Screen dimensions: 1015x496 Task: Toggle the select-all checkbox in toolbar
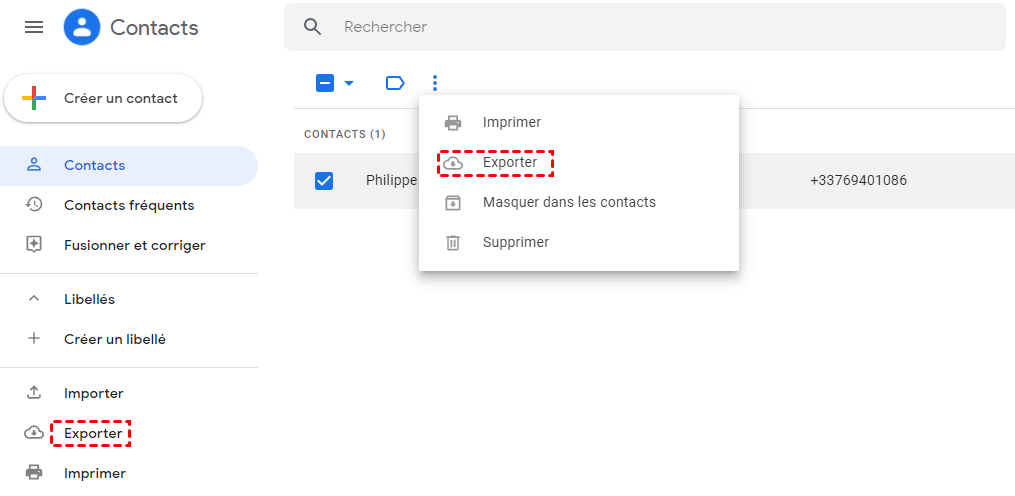325,83
